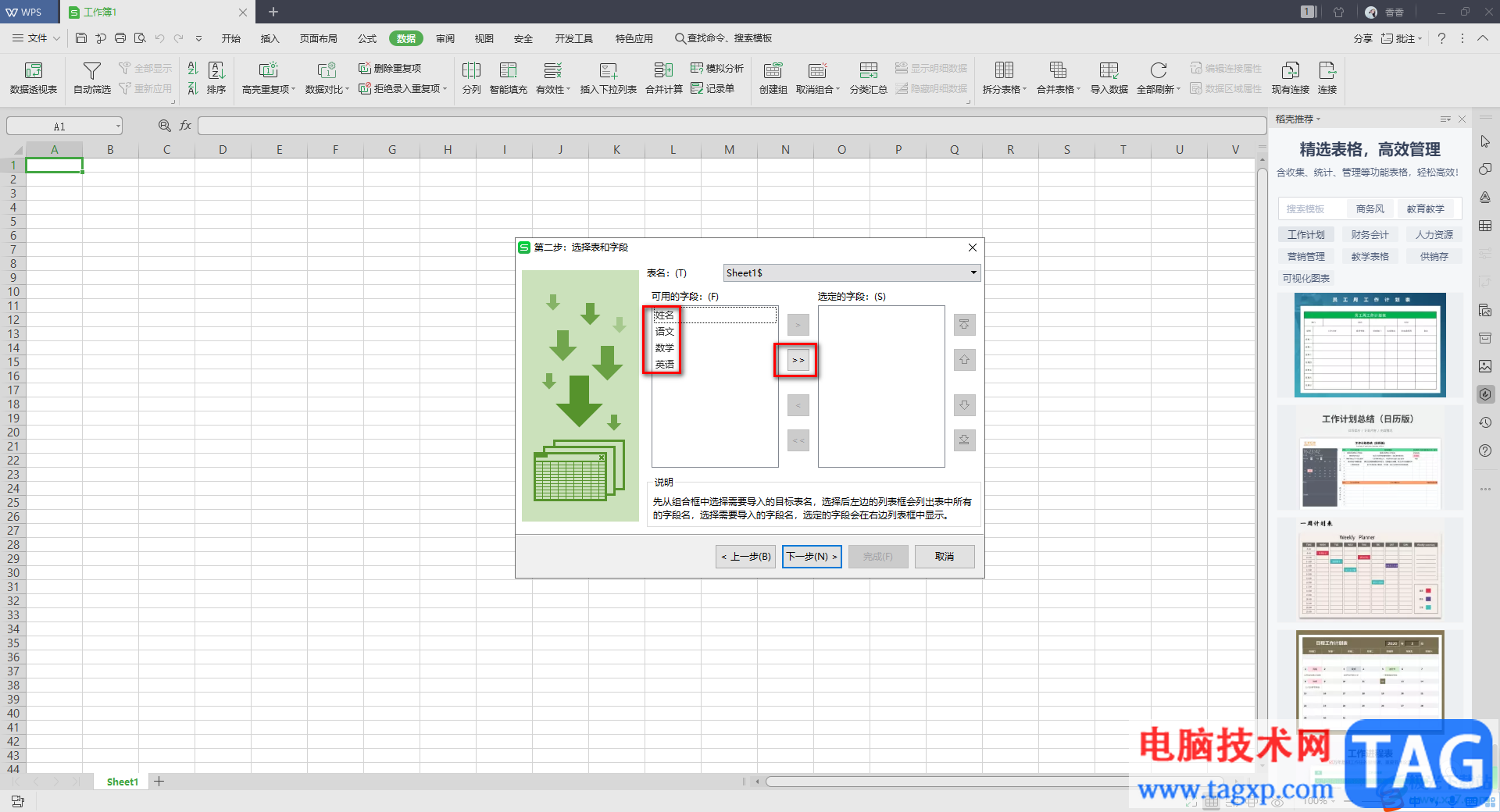Switch to the Home (开始) tab

coord(230,38)
